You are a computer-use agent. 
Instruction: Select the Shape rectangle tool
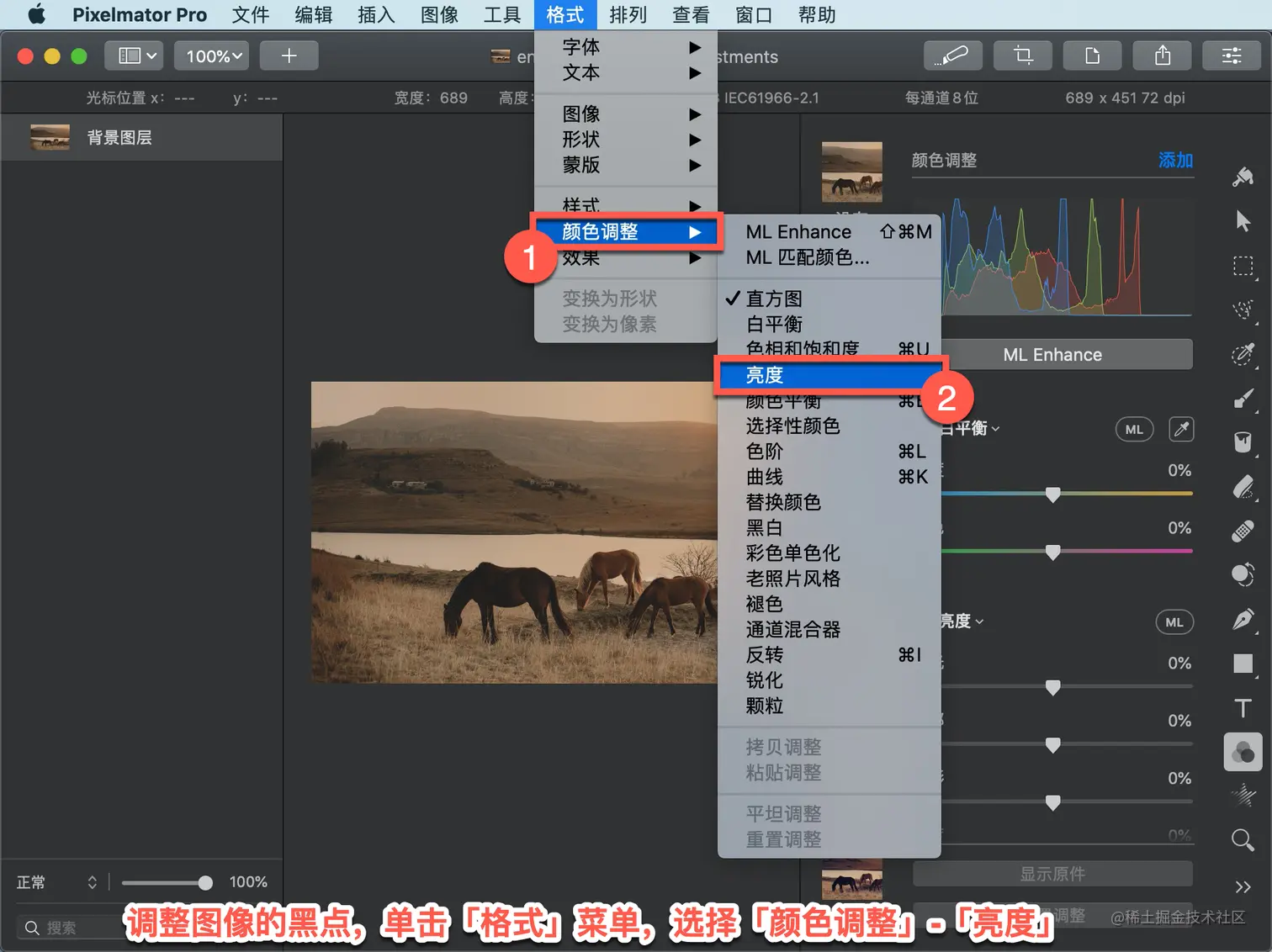[1243, 664]
